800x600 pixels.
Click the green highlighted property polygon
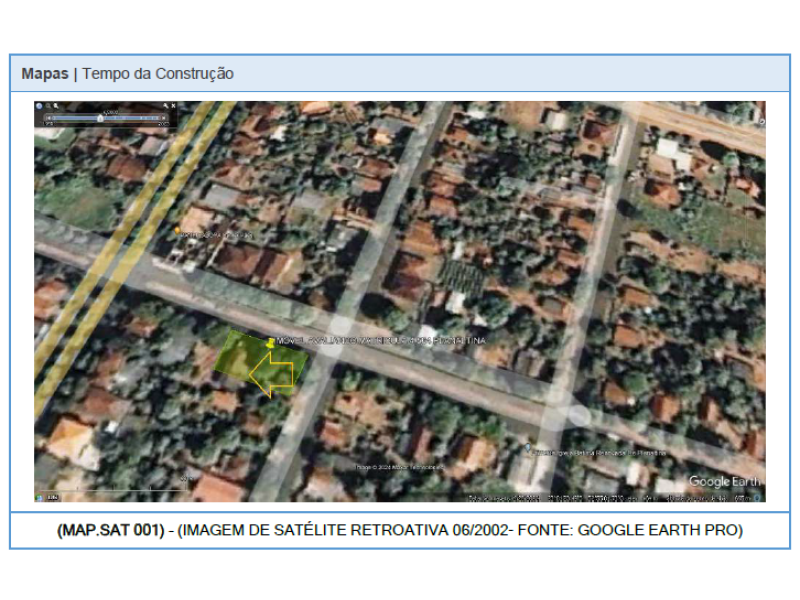pyautogui.click(x=236, y=355)
